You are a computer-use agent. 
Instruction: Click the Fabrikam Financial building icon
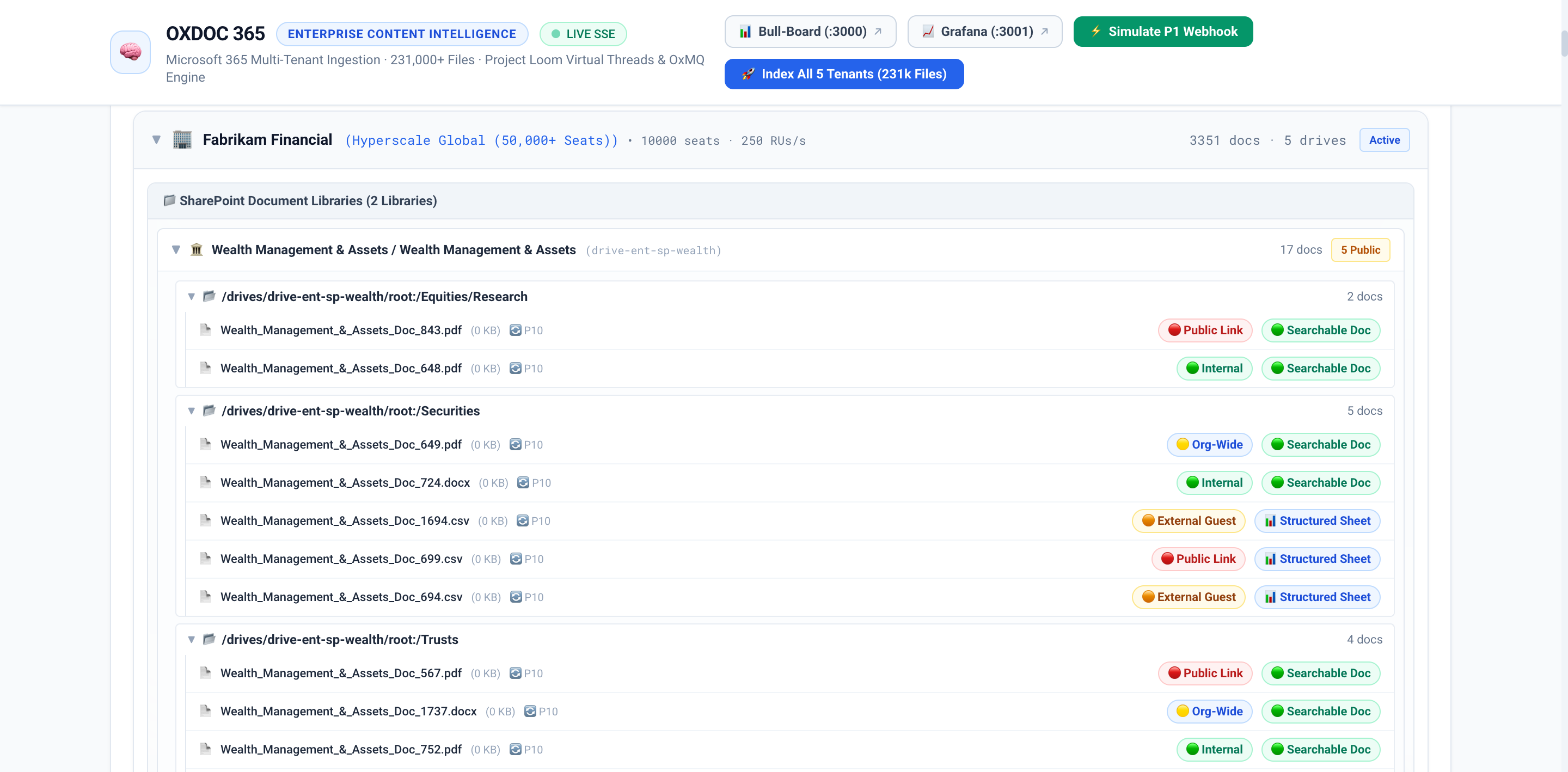(x=182, y=140)
